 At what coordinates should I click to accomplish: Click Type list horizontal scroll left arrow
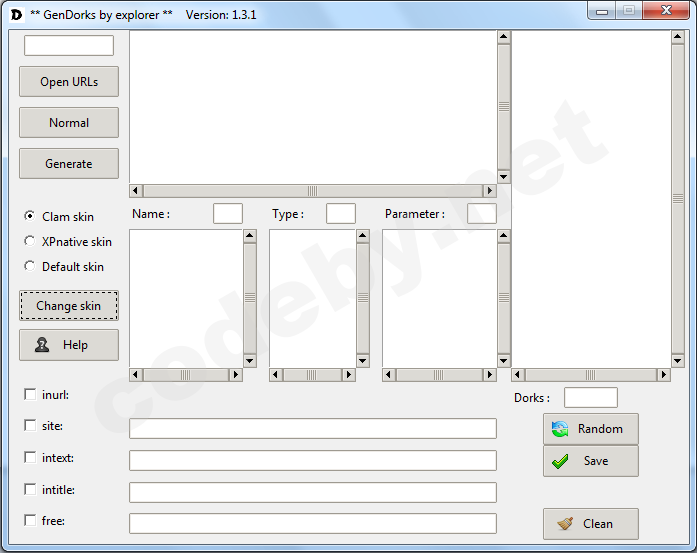pos(276,375)
